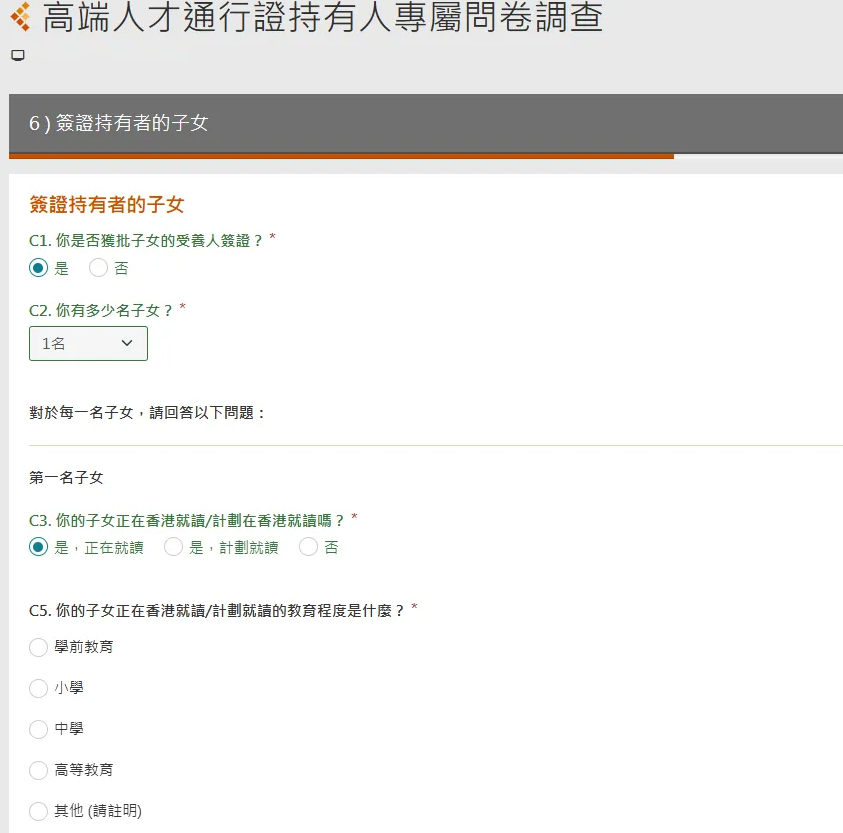
Task: Select 否 for studying in Hong Kong question
Action: [x=309, y=547]
